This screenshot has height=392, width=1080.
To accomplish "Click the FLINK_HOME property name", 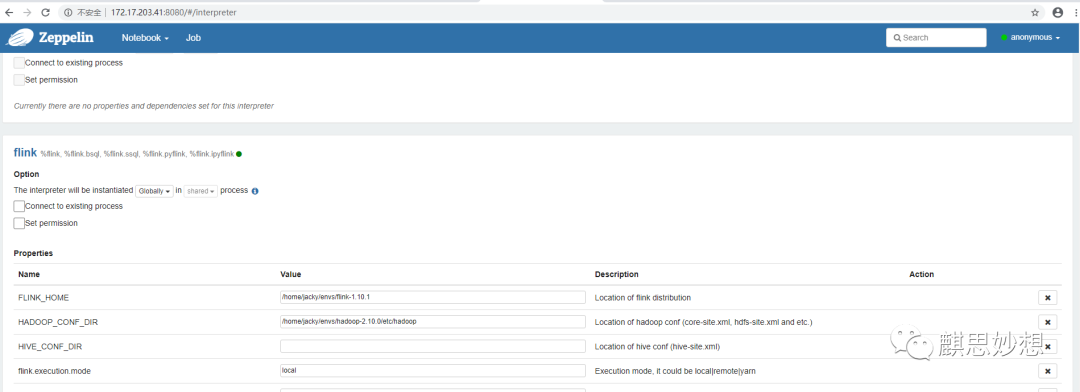I will [43, 298].
